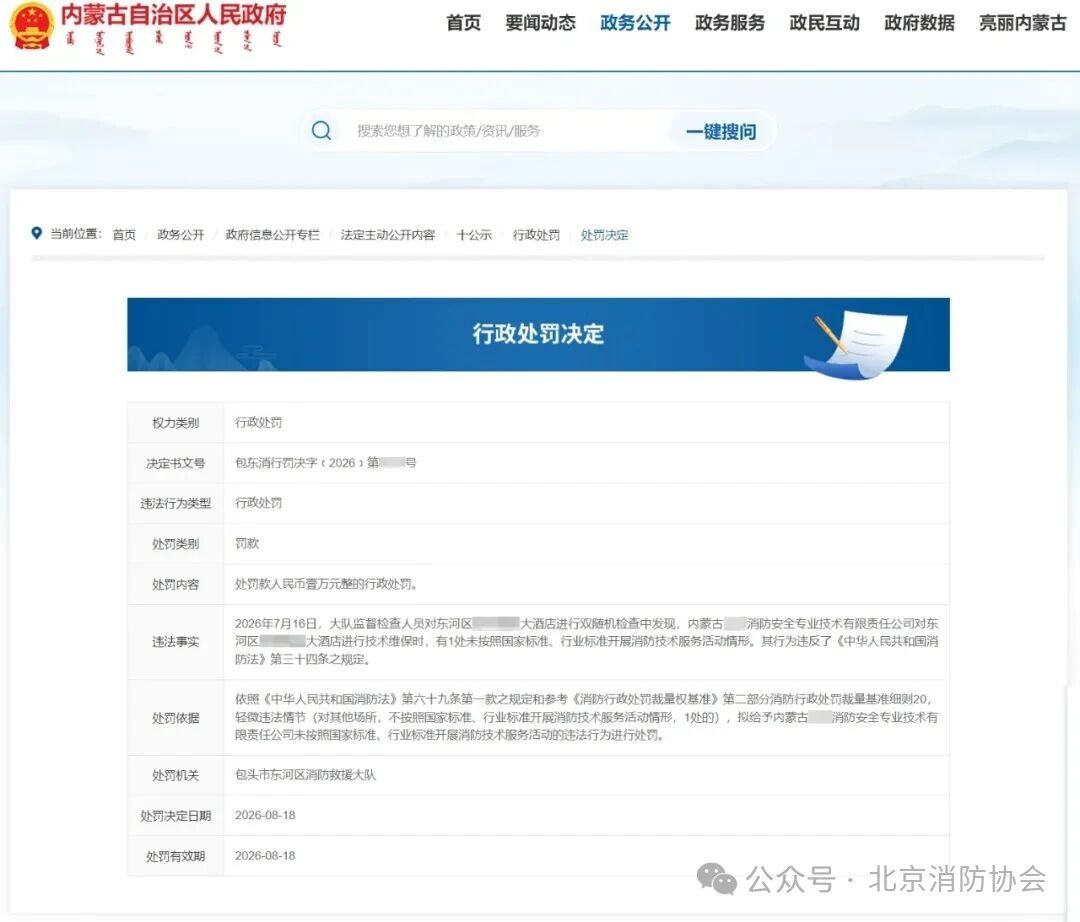This screenshot has width=1080, height=922.
Task: Follow the 首页 breadcrumb link
Action: [x=124, y=235]
